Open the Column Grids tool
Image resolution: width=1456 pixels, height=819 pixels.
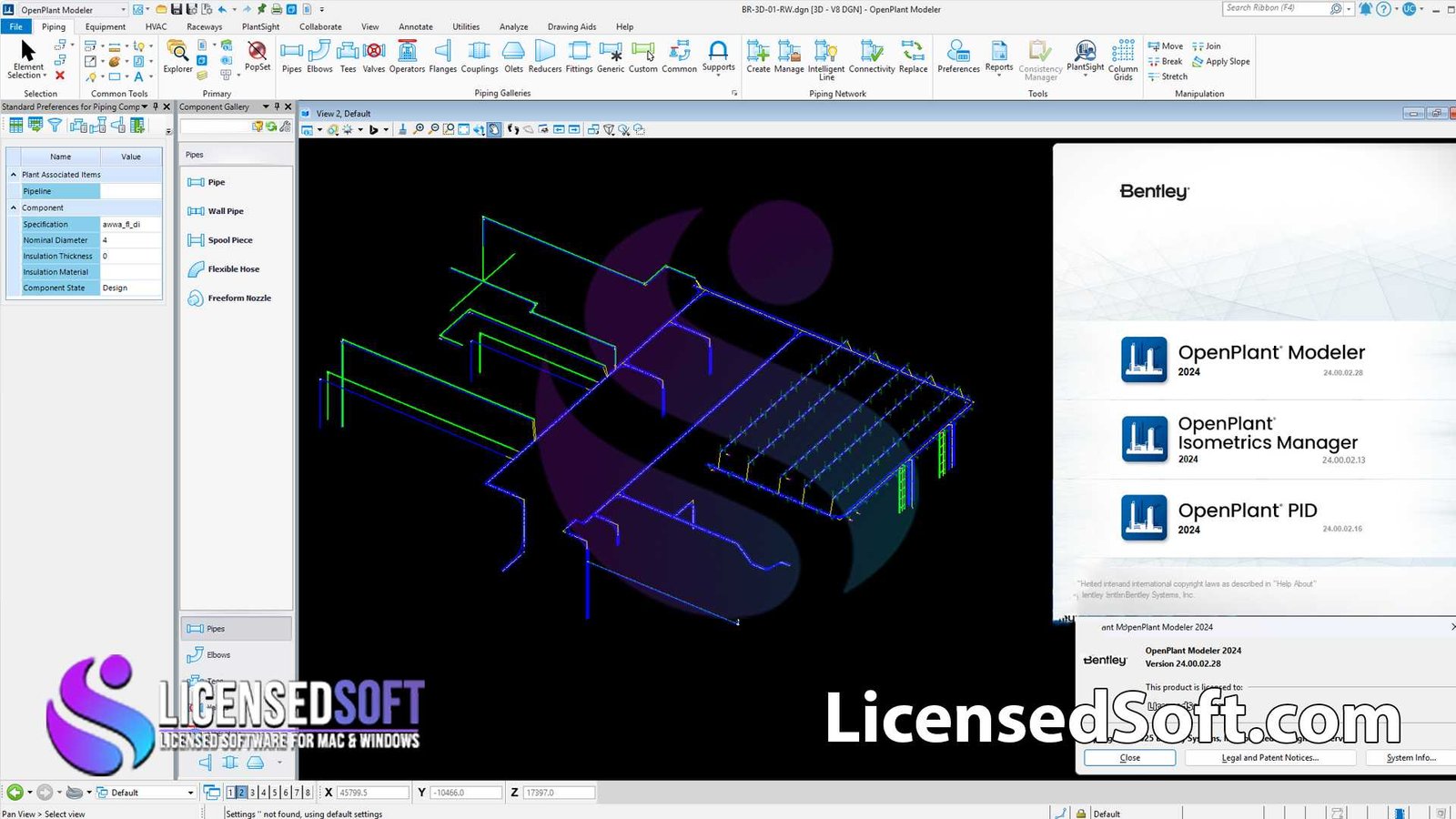pyautogui.click(x=1123, y=60)
